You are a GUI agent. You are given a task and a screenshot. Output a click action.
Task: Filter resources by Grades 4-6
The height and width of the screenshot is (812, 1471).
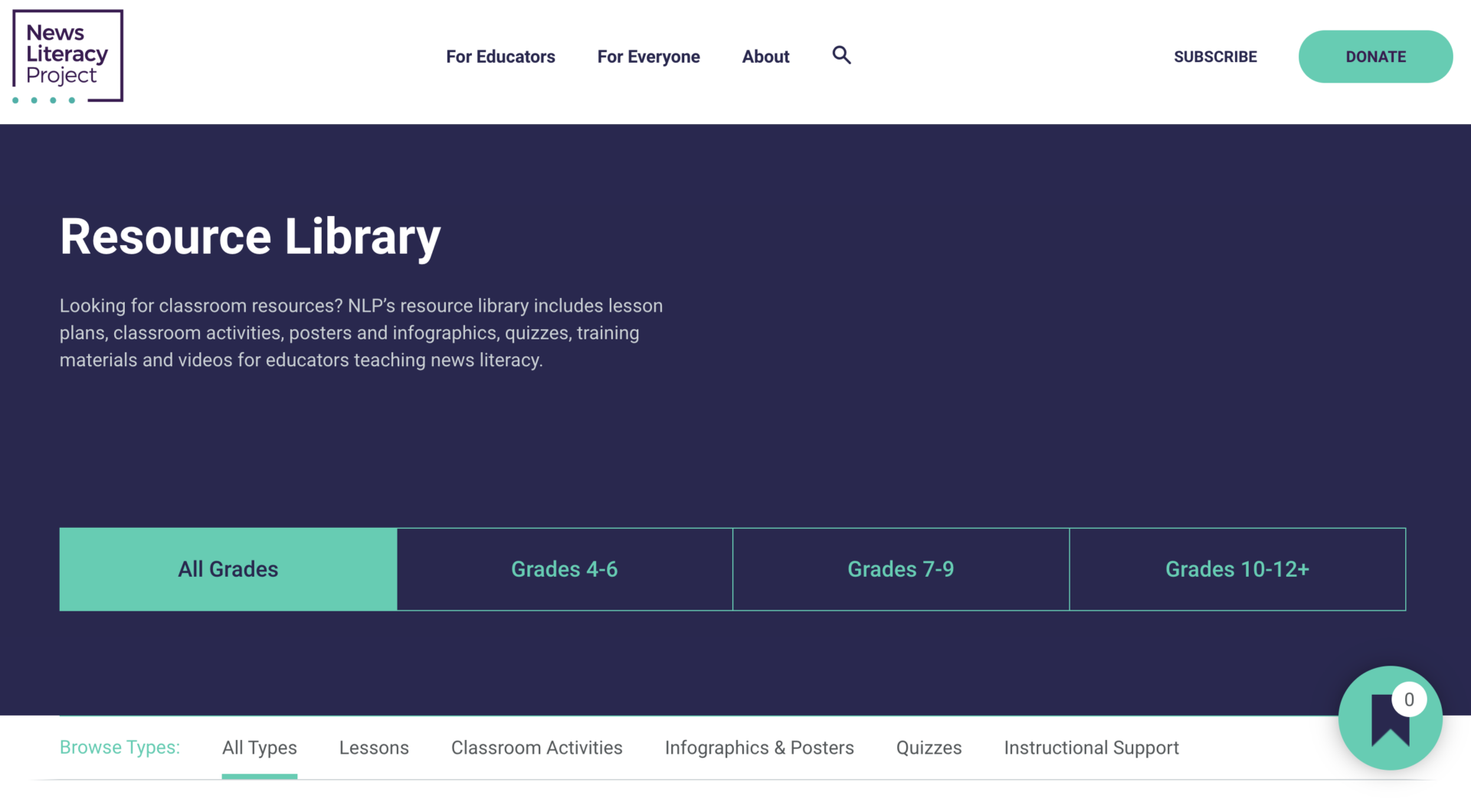[x=564, y=569]
